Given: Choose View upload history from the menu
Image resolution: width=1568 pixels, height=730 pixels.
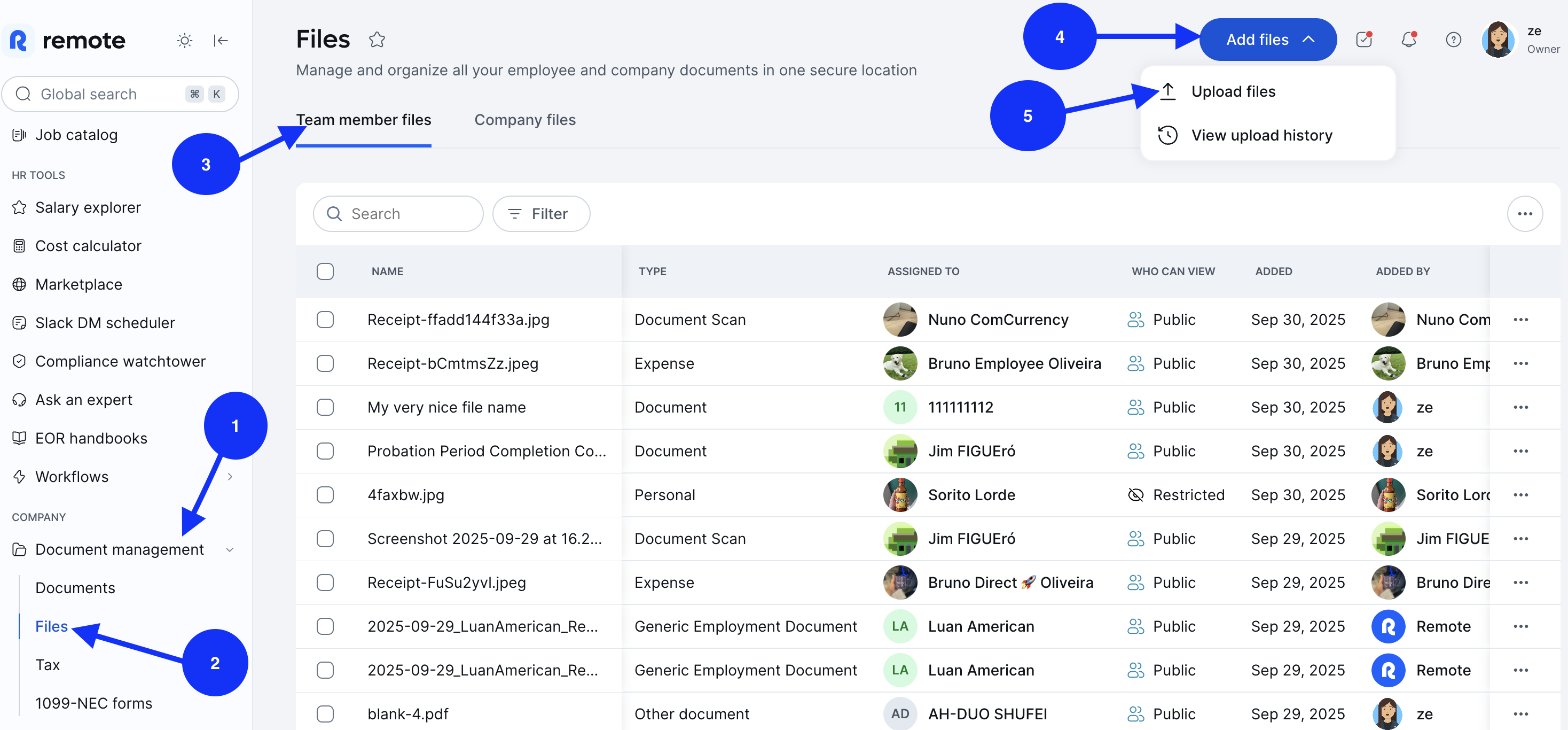Looking at the screenshot, I should 1261,135.
